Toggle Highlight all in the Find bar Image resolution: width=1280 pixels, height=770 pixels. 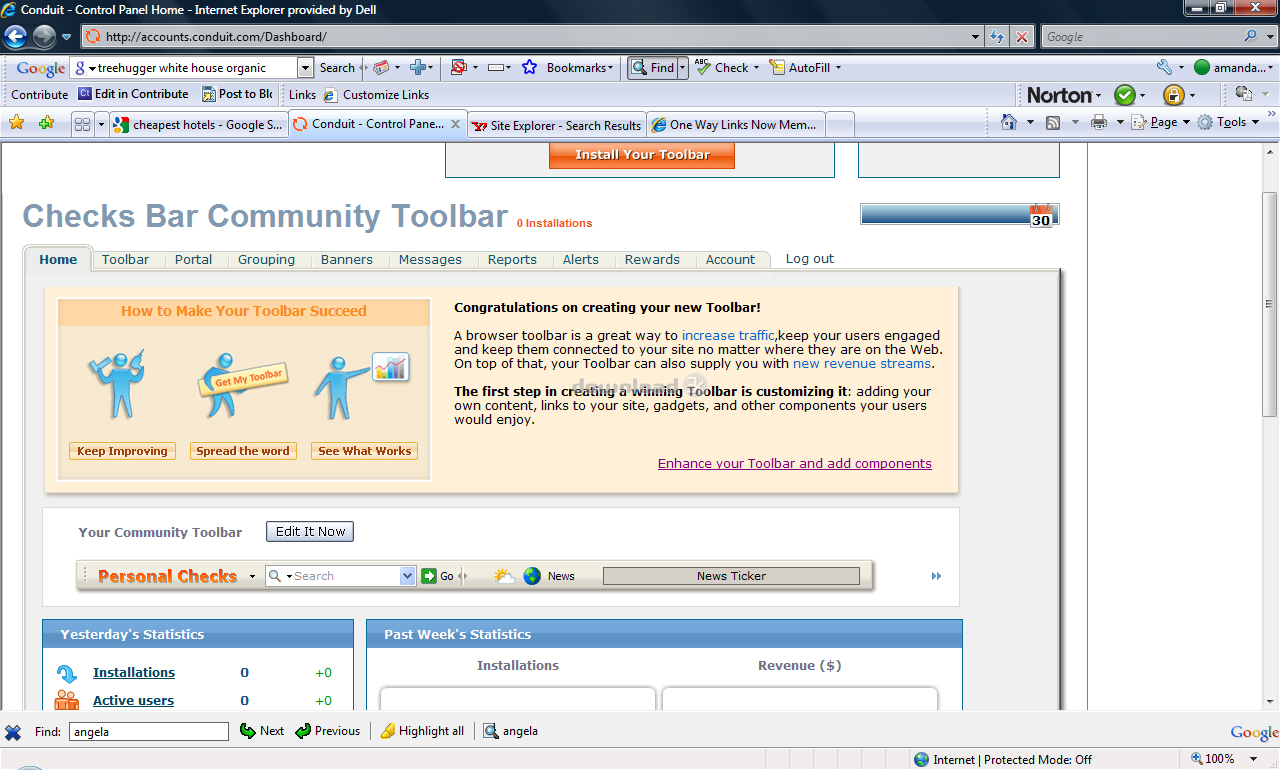pyautogui.click(x=423, y=731)
